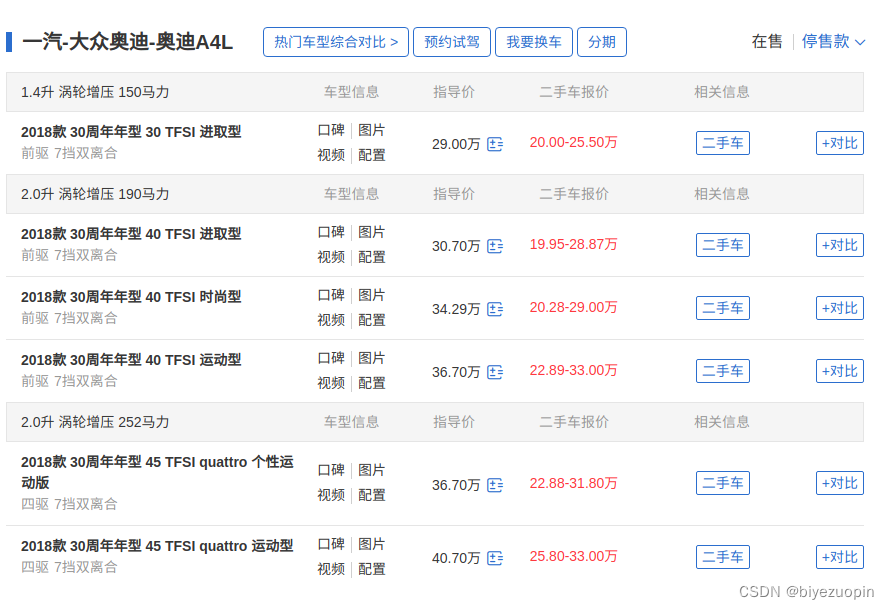The height and width of the screenshot is (609, 889).
Task: Select the 在售 tab
Action: [767, 41]
